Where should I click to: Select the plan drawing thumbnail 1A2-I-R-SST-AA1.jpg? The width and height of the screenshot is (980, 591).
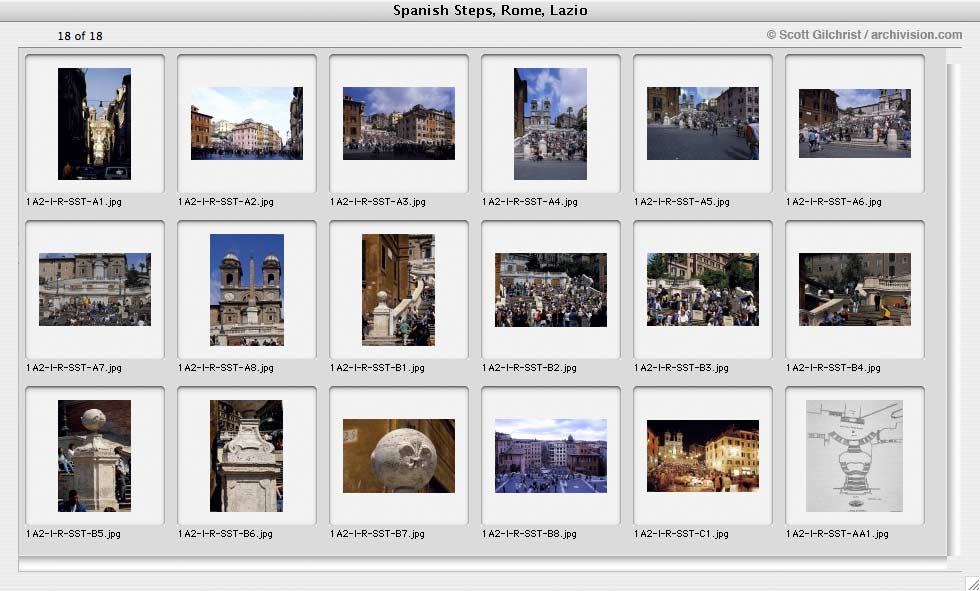[x=854, y=456]
